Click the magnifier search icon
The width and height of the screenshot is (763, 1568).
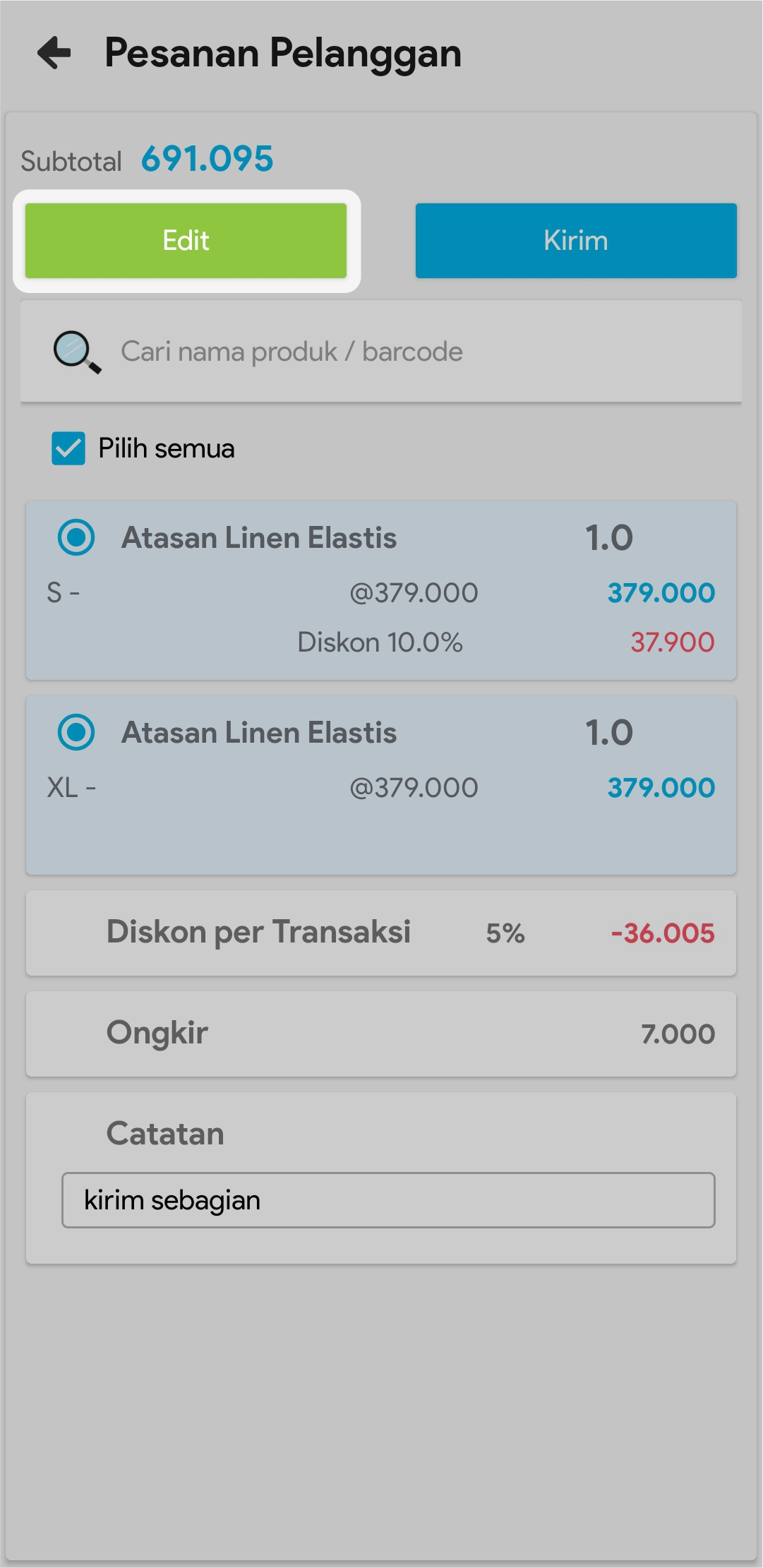tap(76, 352)
